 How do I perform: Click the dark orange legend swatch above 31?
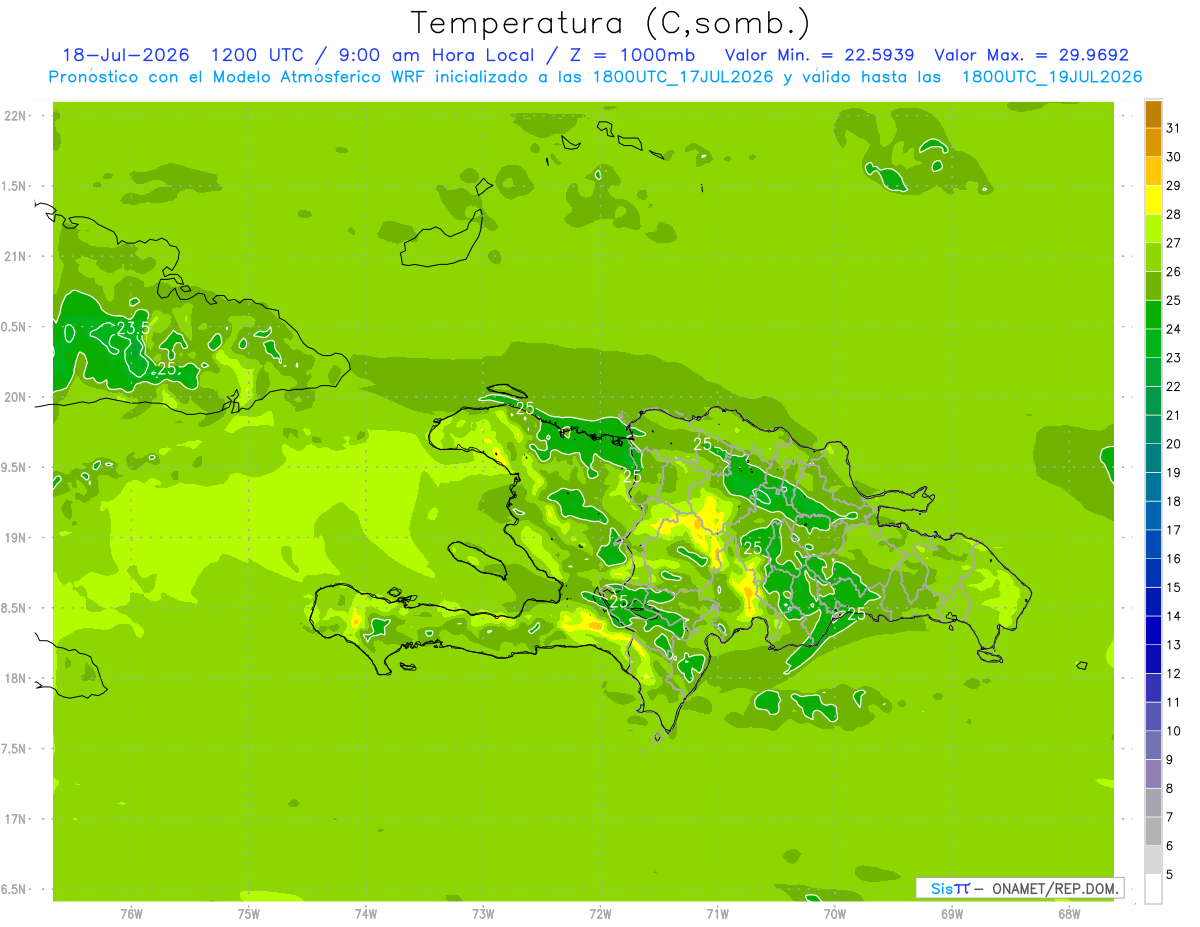point(1153,113)
